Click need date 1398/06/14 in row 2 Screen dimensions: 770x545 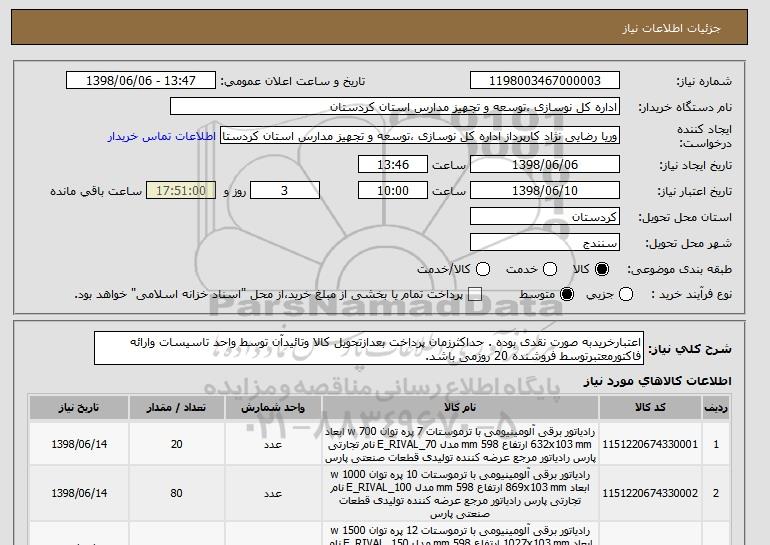coord(79,493)
